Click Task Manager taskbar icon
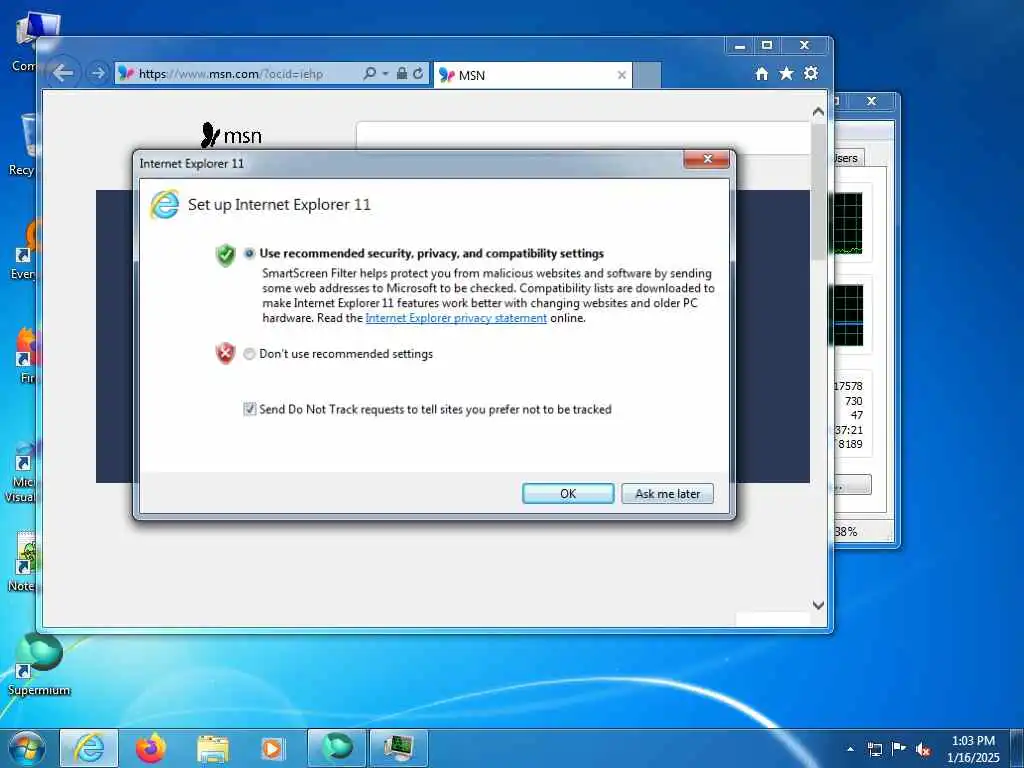The width and height of the screenshot is (1024, 768). coord(399,748)
